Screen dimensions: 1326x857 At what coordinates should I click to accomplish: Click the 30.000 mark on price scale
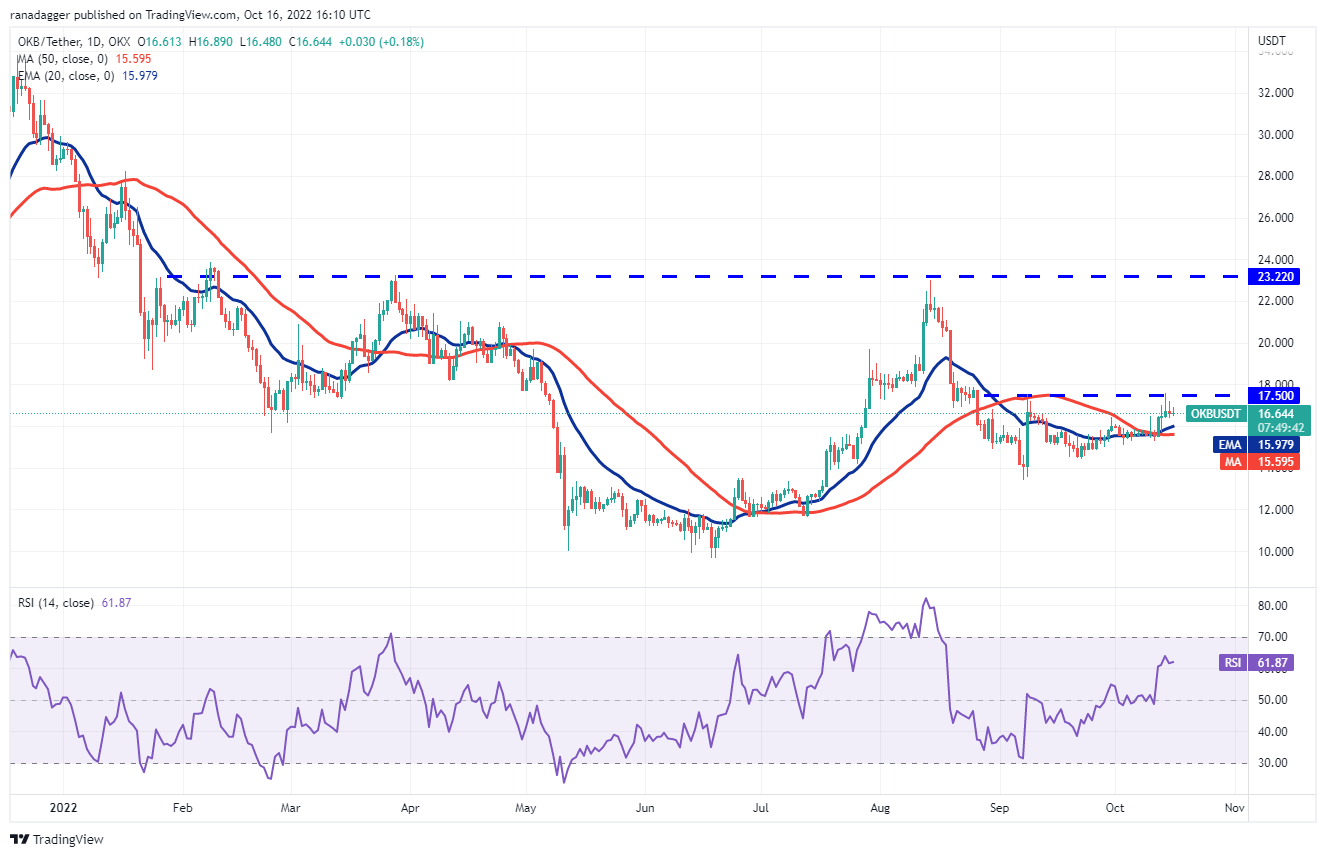point(1276,135)
